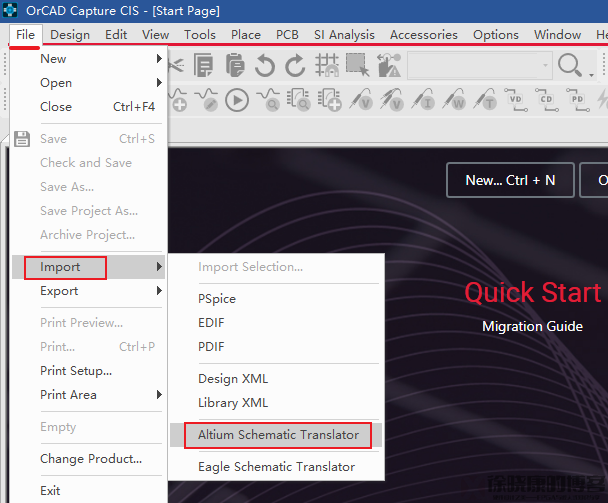
Task: Toggle the snap to grid icon
Action: tap(327, 66)
